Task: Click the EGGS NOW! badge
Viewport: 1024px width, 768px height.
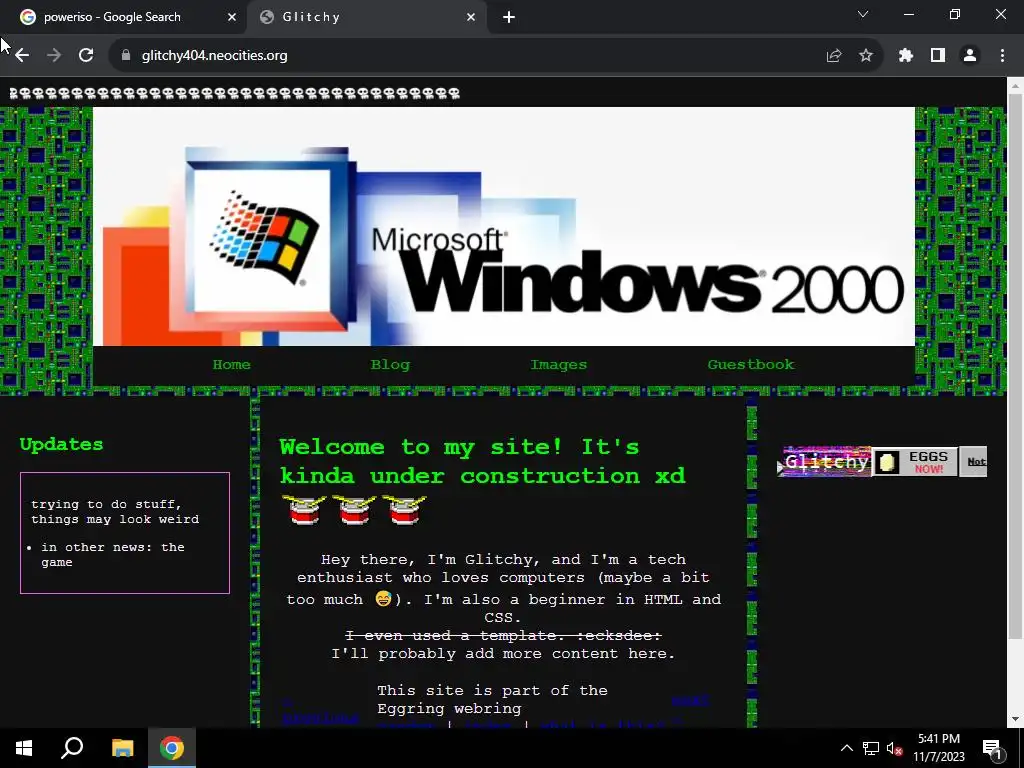Action: click(x=915, y=462)
